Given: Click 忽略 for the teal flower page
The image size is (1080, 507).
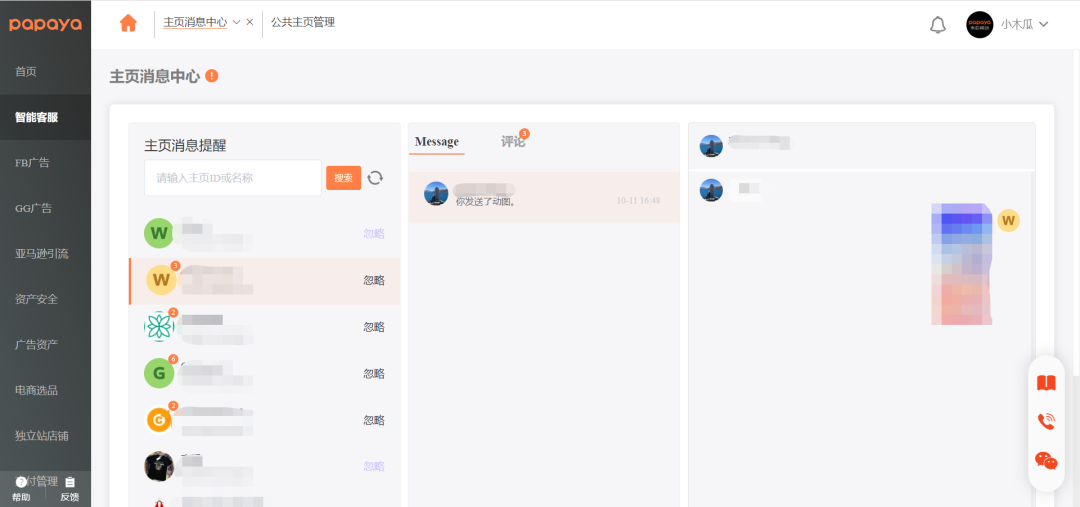Looking at the screenshot, I should click(374, 327).
